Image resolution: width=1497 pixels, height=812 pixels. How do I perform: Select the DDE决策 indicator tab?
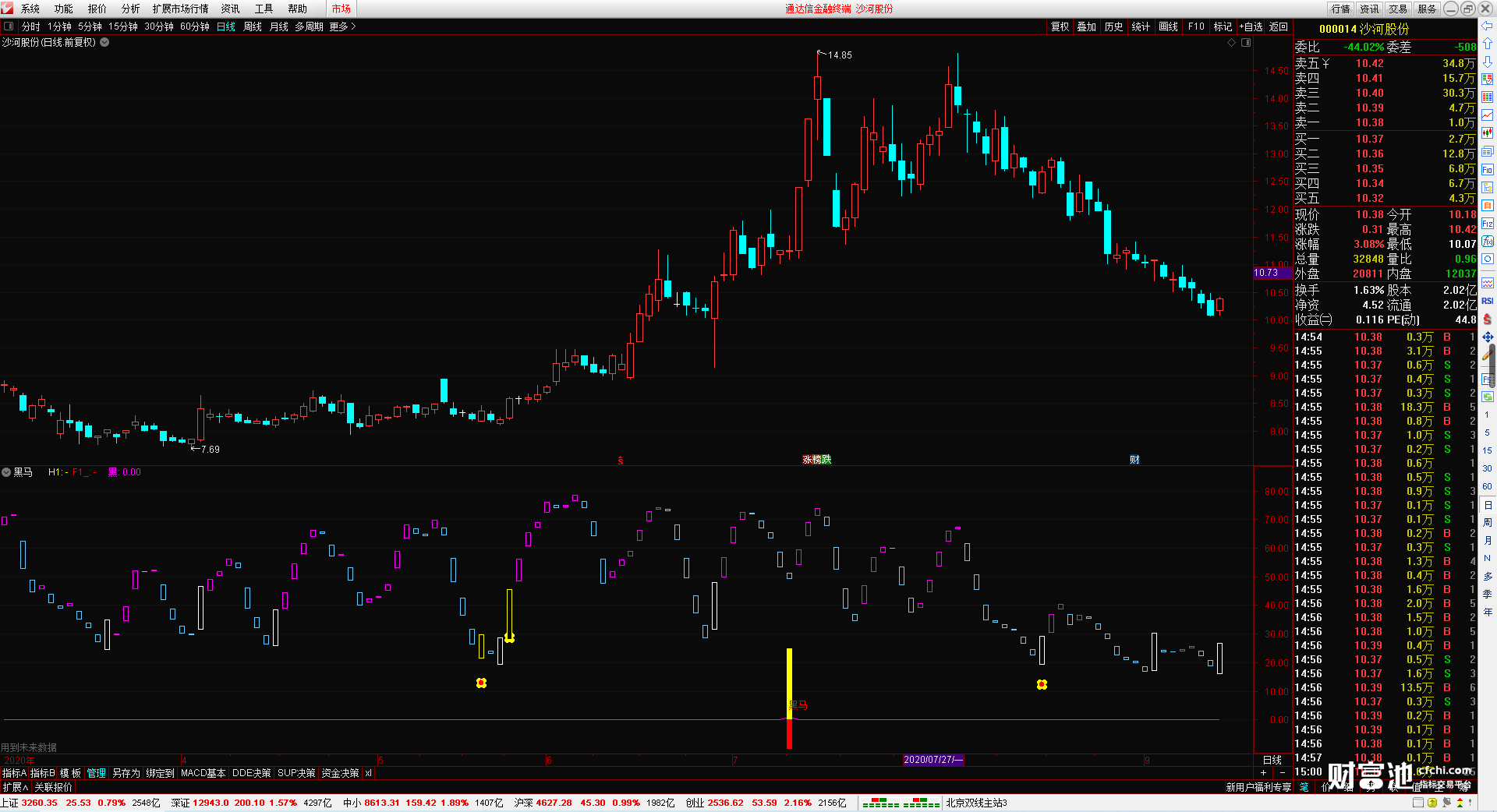(252, 773)
